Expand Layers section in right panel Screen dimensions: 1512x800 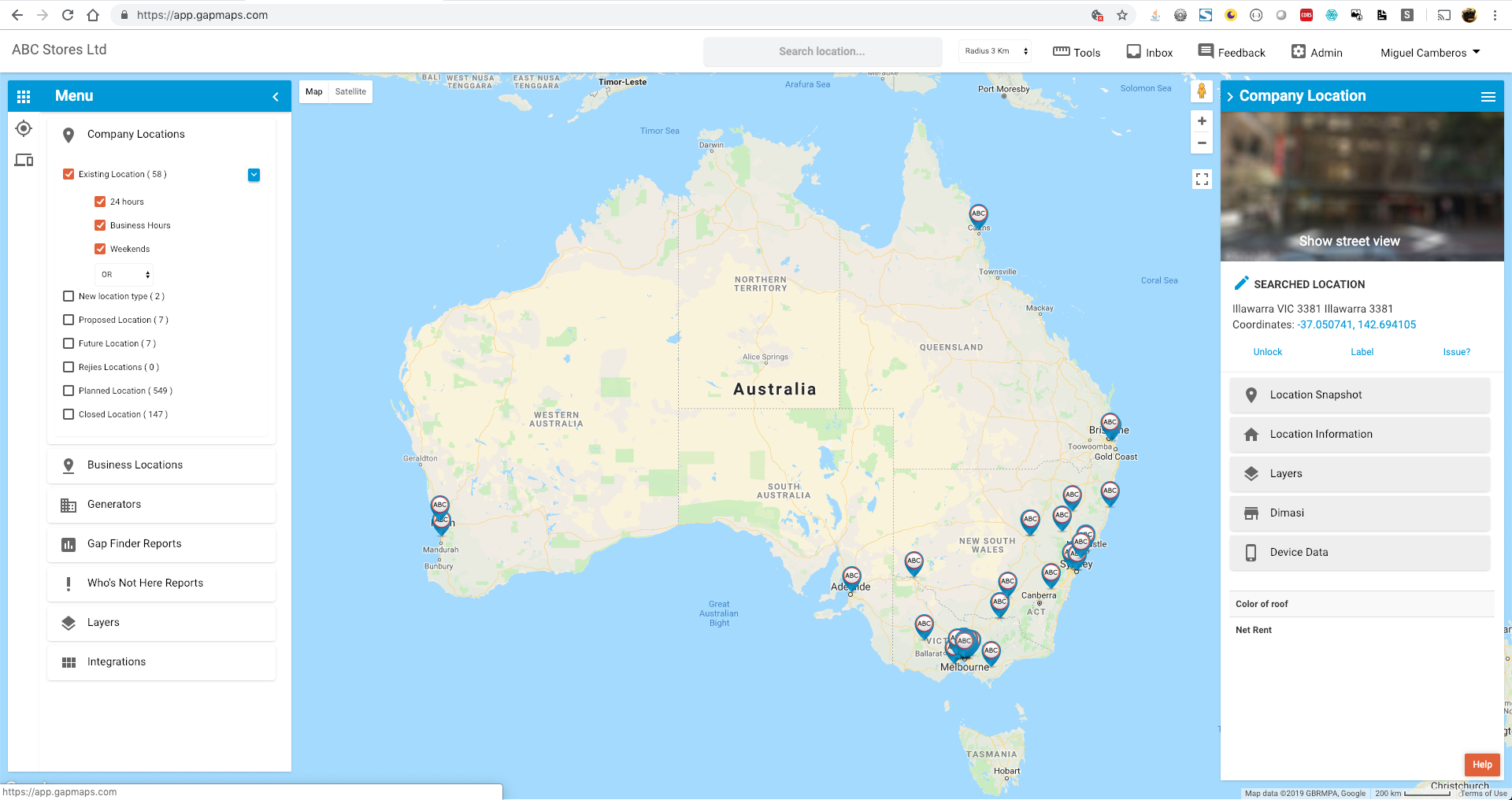point(1360,474)
